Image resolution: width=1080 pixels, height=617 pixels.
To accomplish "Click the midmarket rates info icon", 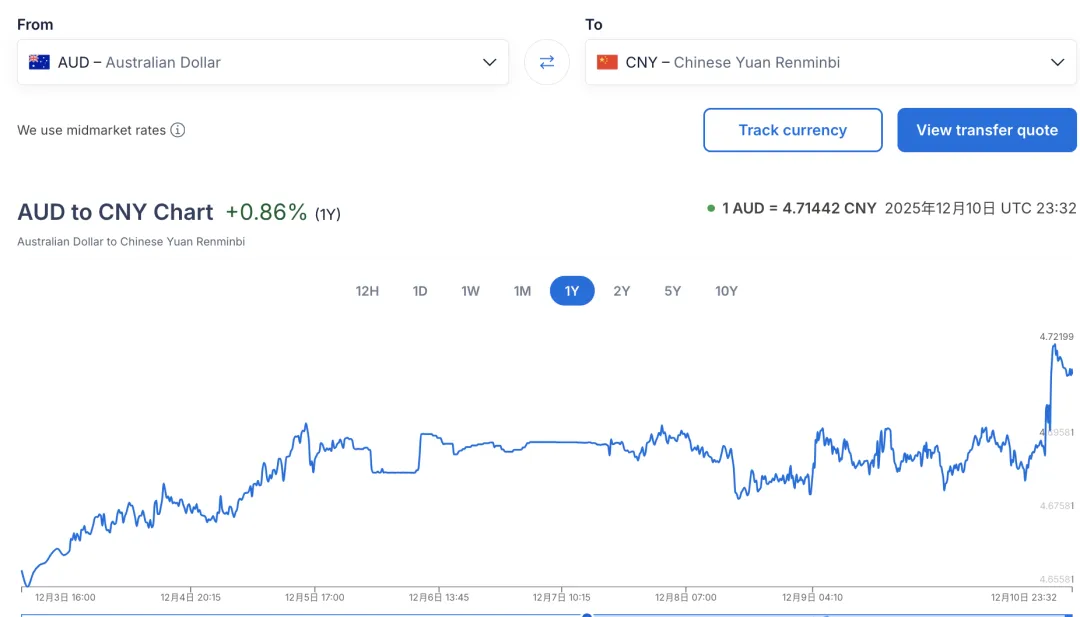I will [178, 130].
